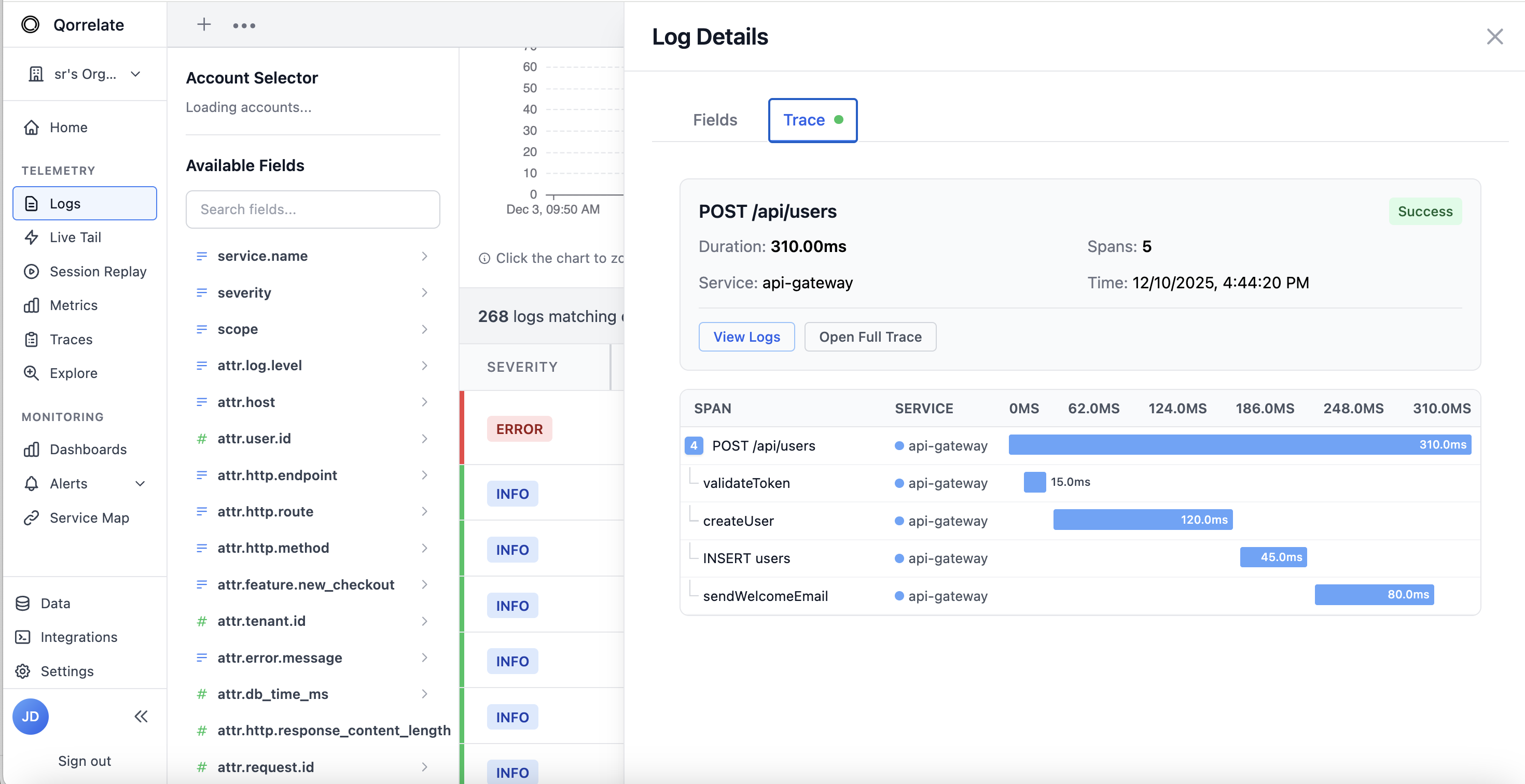Click the JD user avatar

coord(30,716)
